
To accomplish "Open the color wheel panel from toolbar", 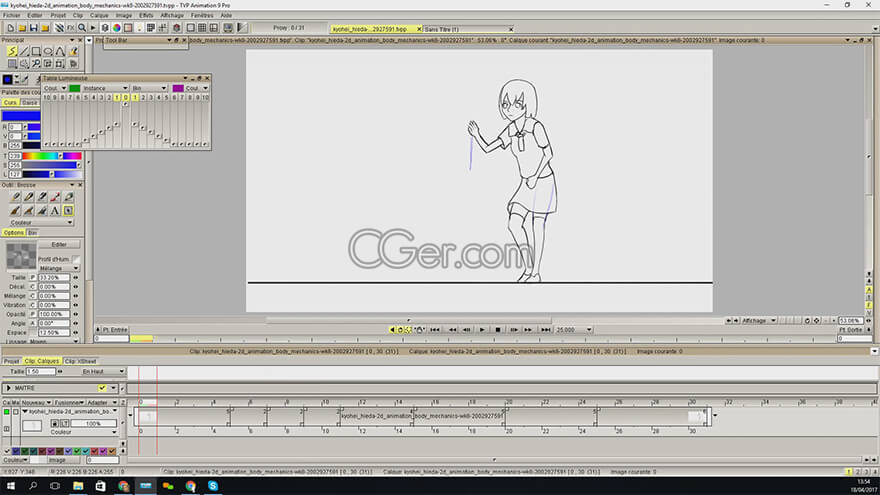I will click(x=117, y=28).
